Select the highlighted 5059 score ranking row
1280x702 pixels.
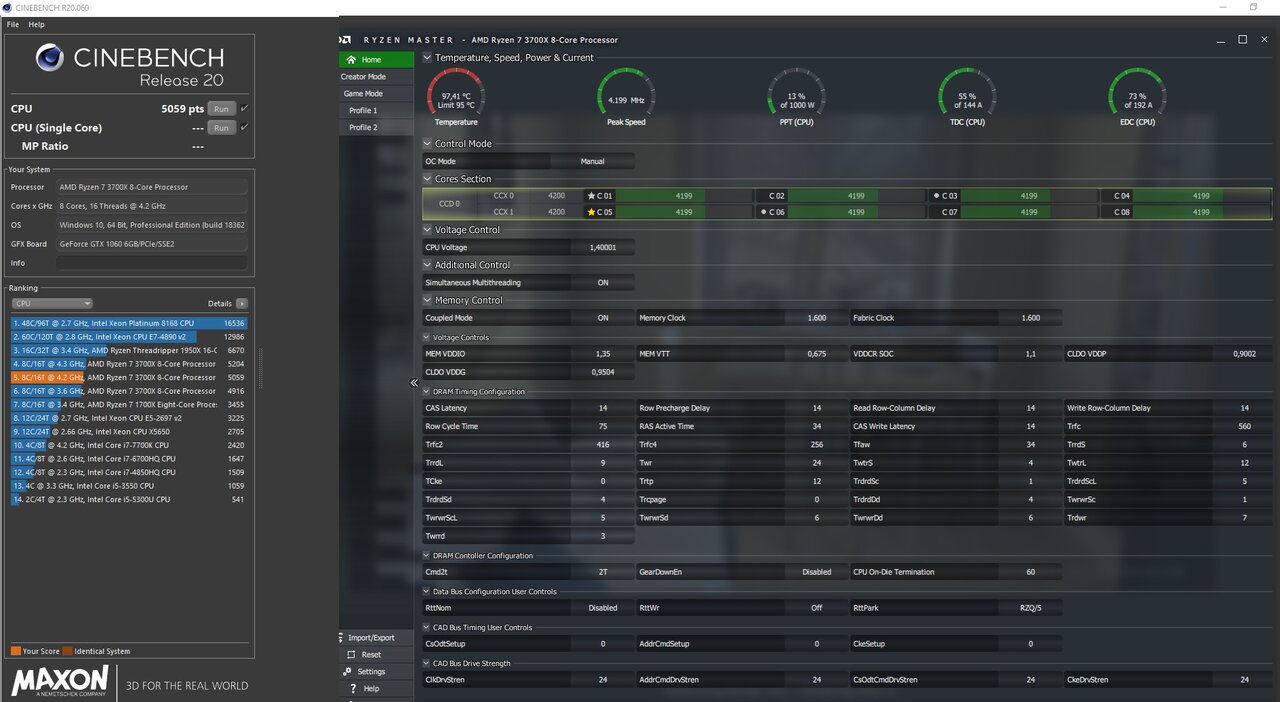129,378
